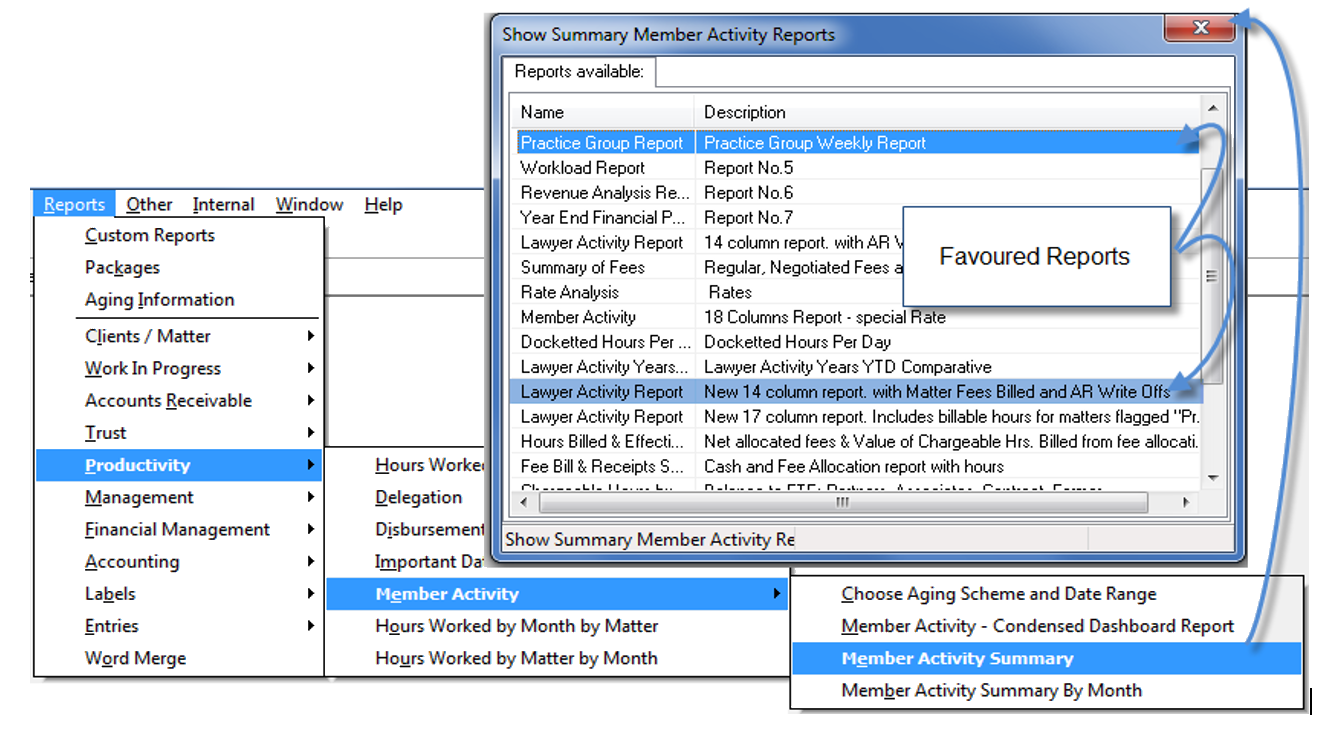This screenshot has width=1318, height=733.
Task: Open the Internal menu
Action: [x=224, y=204]
